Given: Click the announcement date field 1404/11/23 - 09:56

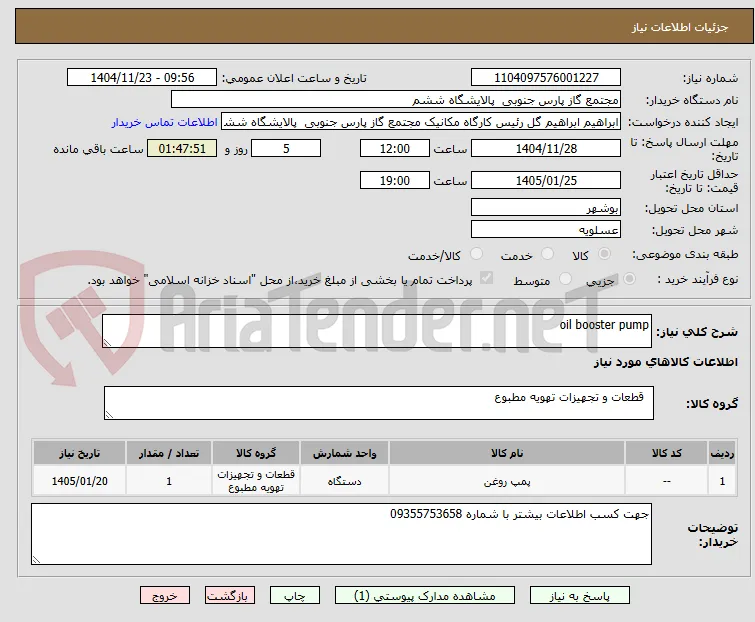Looking at the screenshot, I should (142, 78).
